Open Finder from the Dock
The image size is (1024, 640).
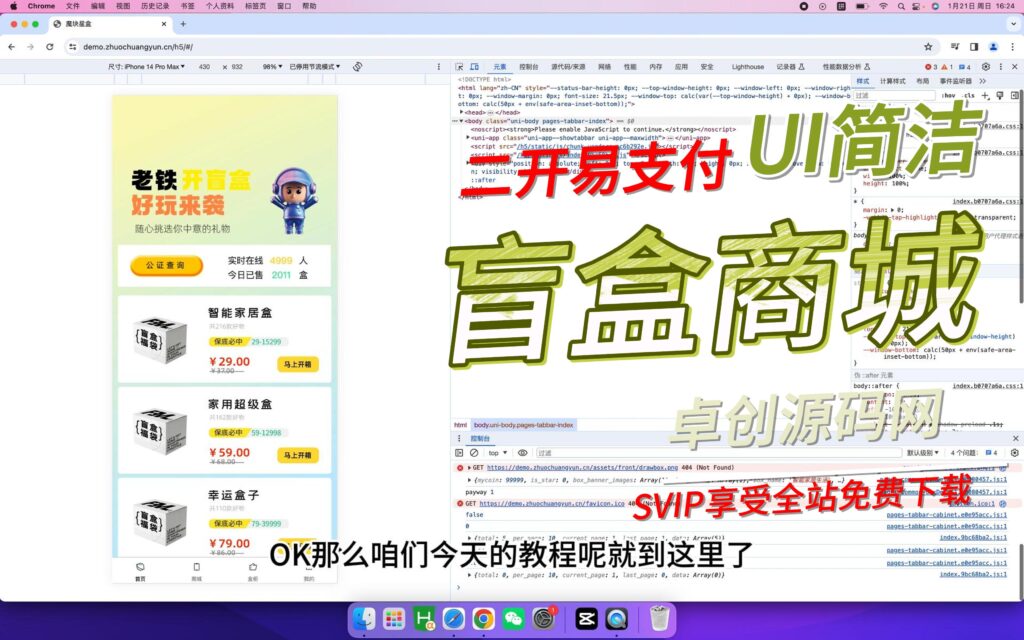tap(364, 618)
